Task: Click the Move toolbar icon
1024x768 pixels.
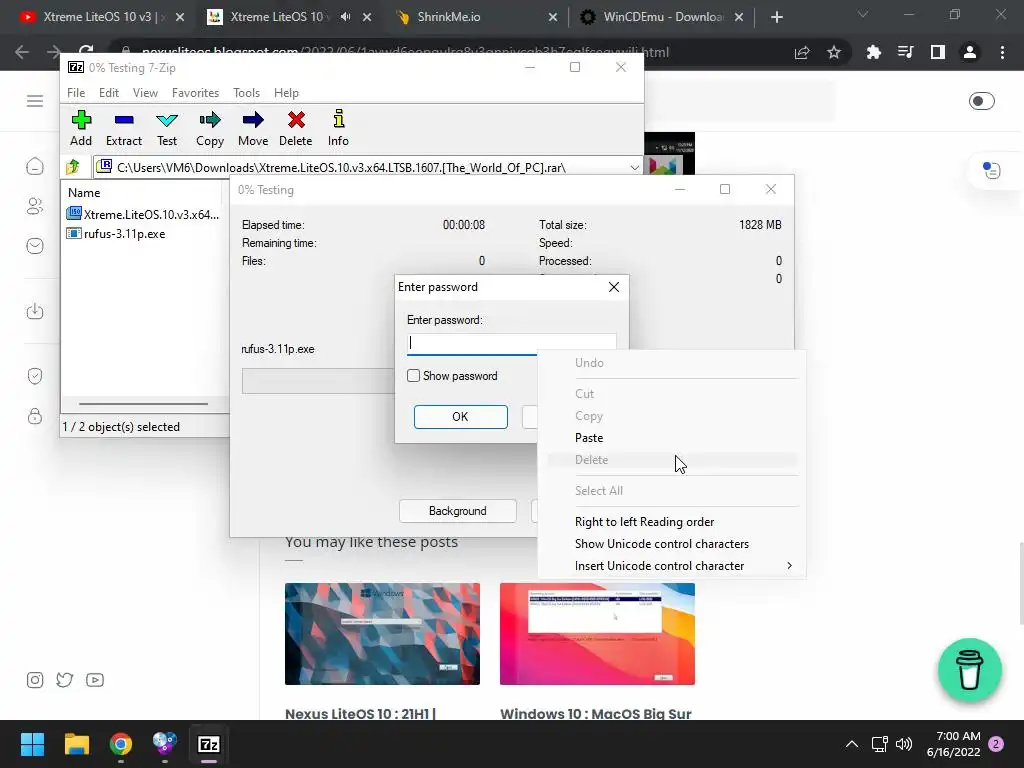Action: 253,129
